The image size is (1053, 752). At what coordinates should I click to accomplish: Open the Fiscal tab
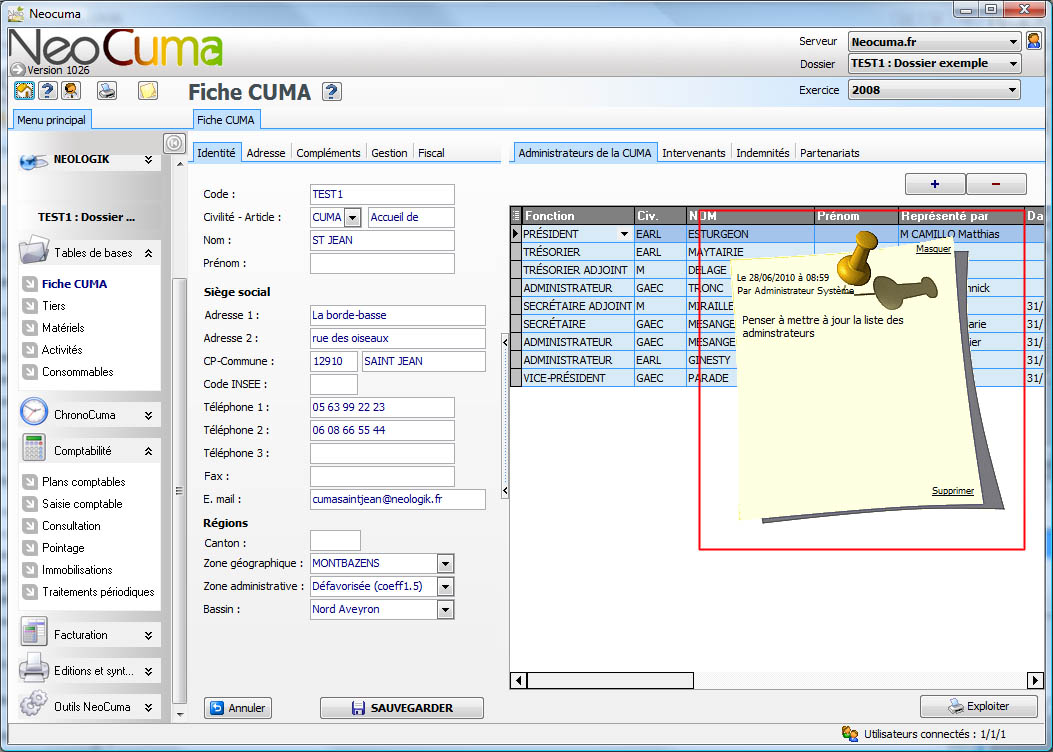click(431, 153)
